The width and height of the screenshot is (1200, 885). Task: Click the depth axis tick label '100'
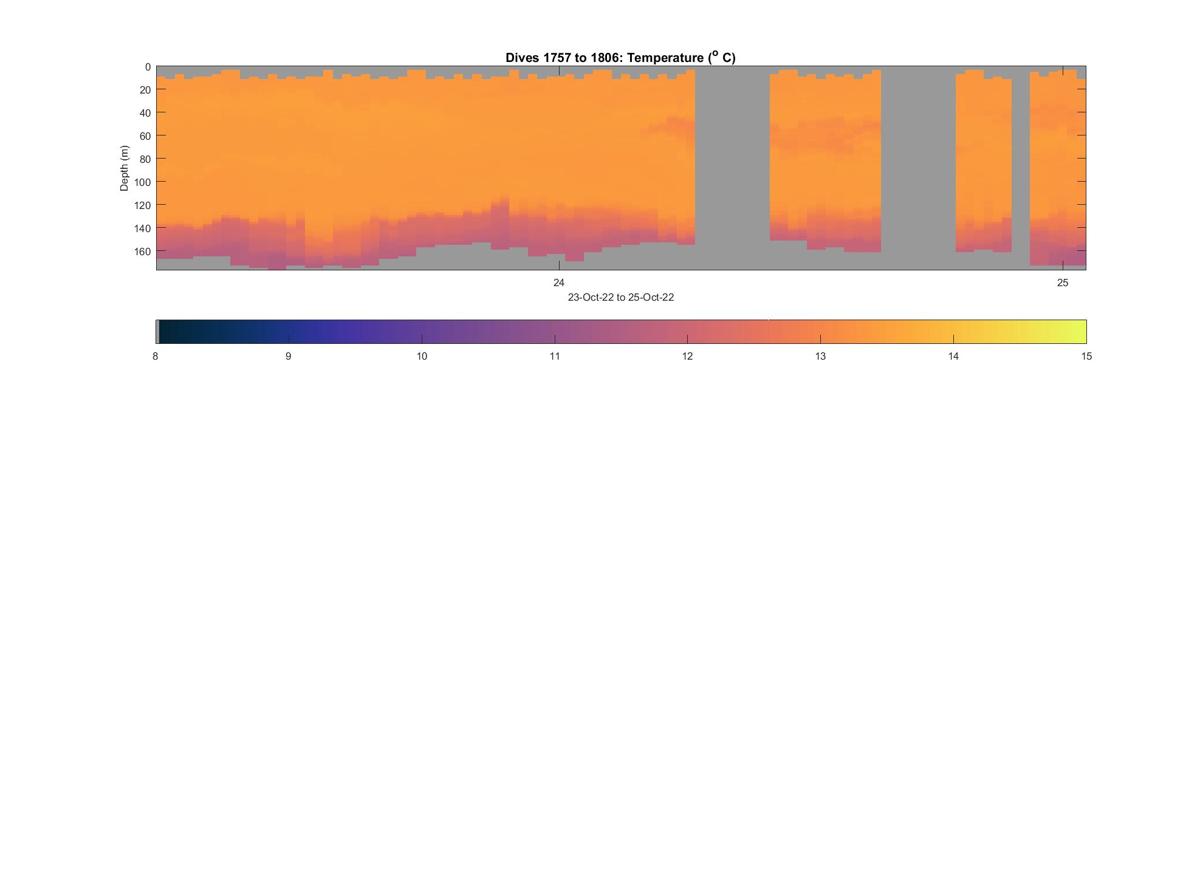(142, 182)
